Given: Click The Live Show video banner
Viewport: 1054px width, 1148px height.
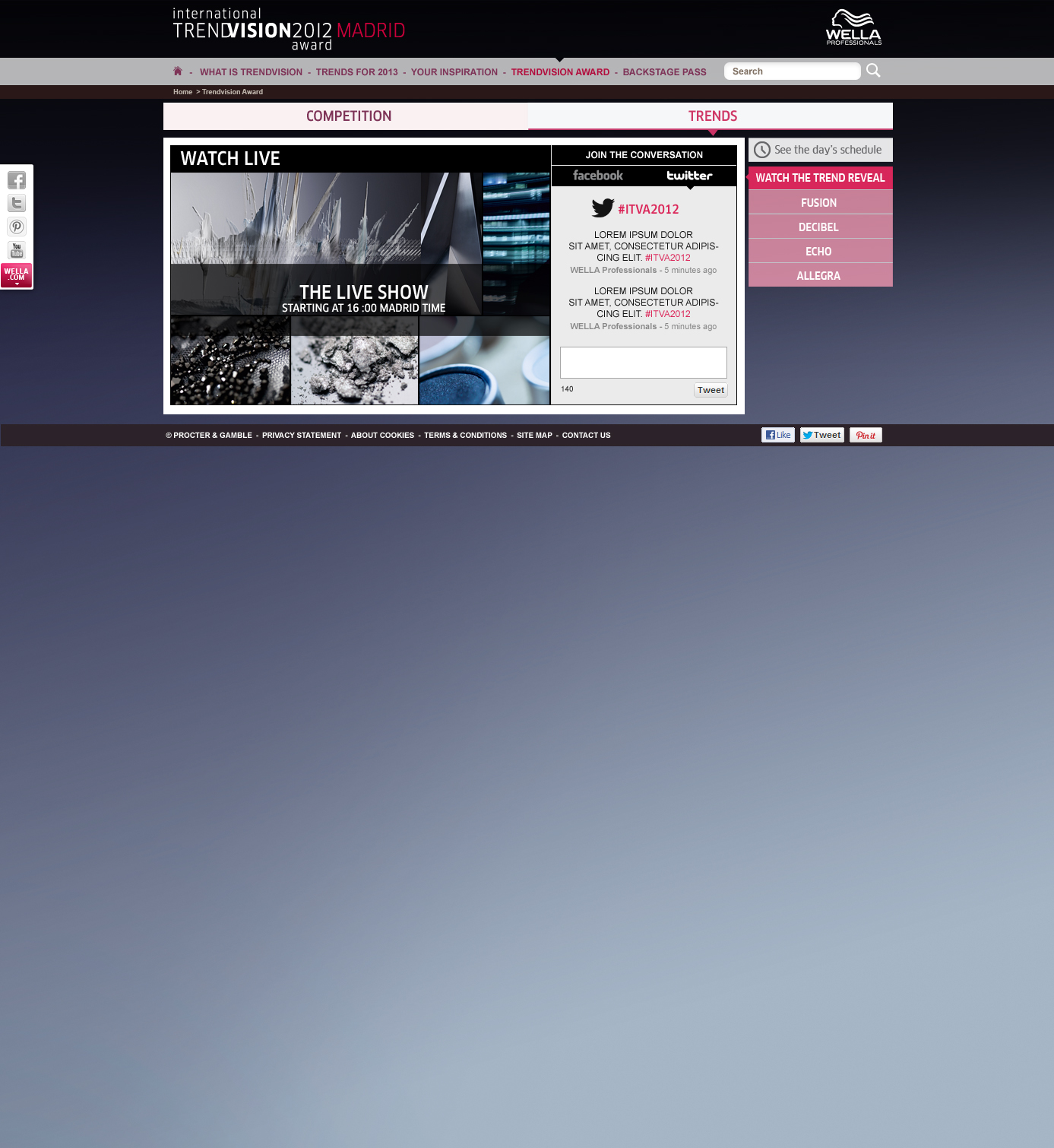Looking at the screenshot, I should click(326, 244).
